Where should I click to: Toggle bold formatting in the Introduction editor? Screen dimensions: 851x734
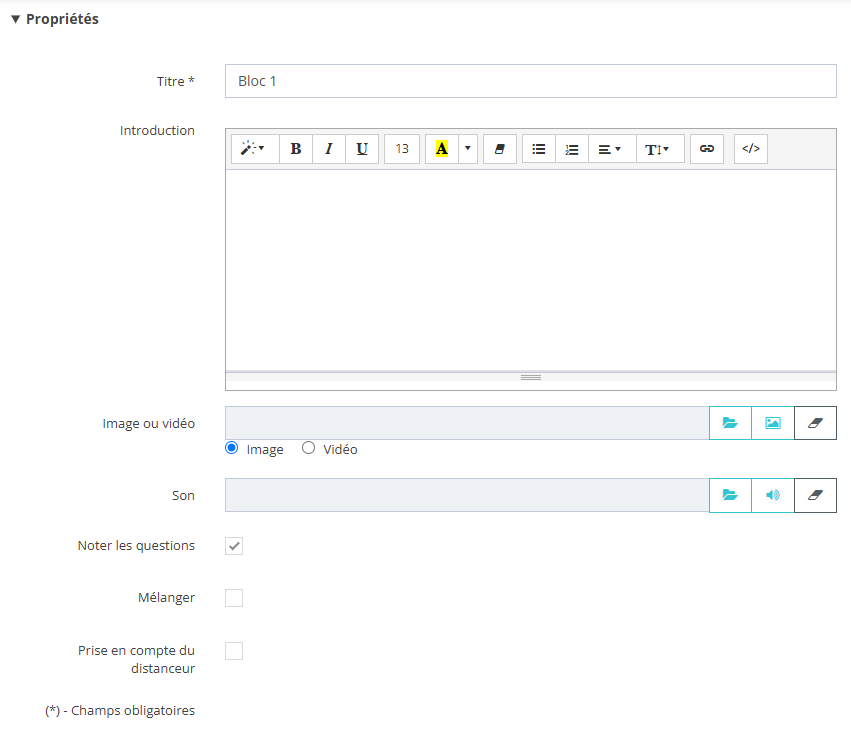tap(296, 149)
